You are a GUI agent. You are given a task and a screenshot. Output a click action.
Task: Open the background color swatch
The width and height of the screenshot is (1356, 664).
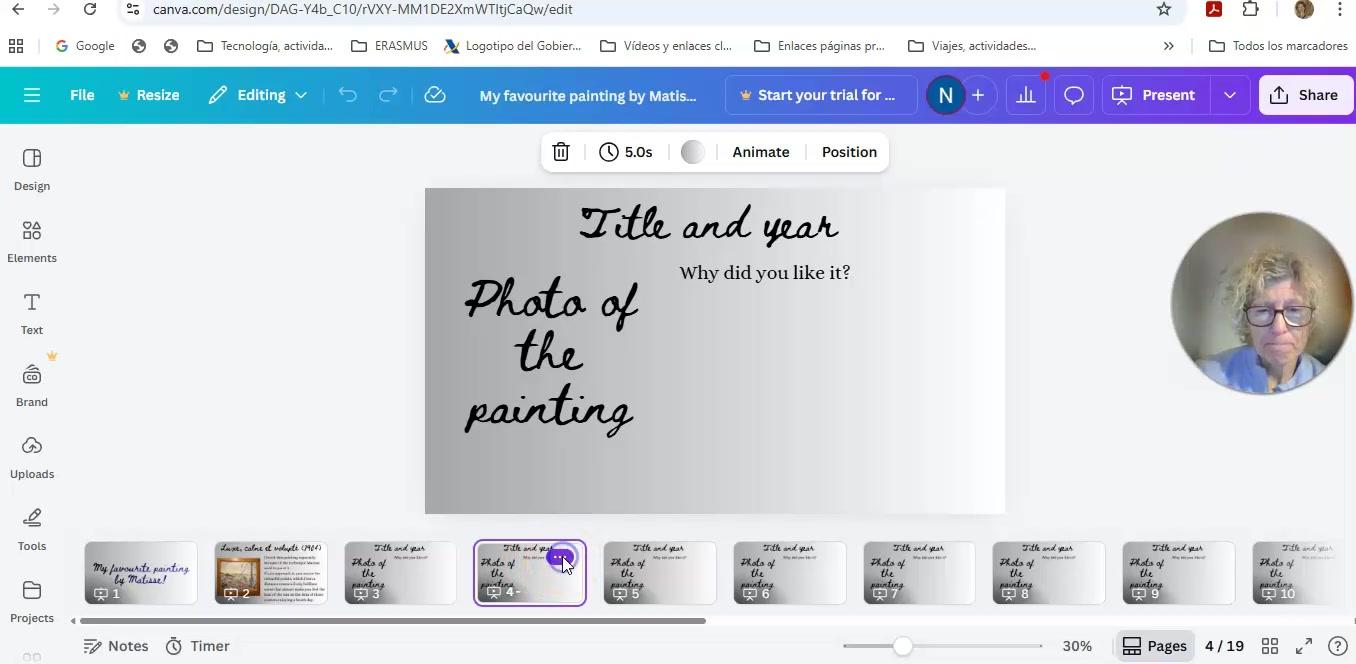[x=692, y=152]
